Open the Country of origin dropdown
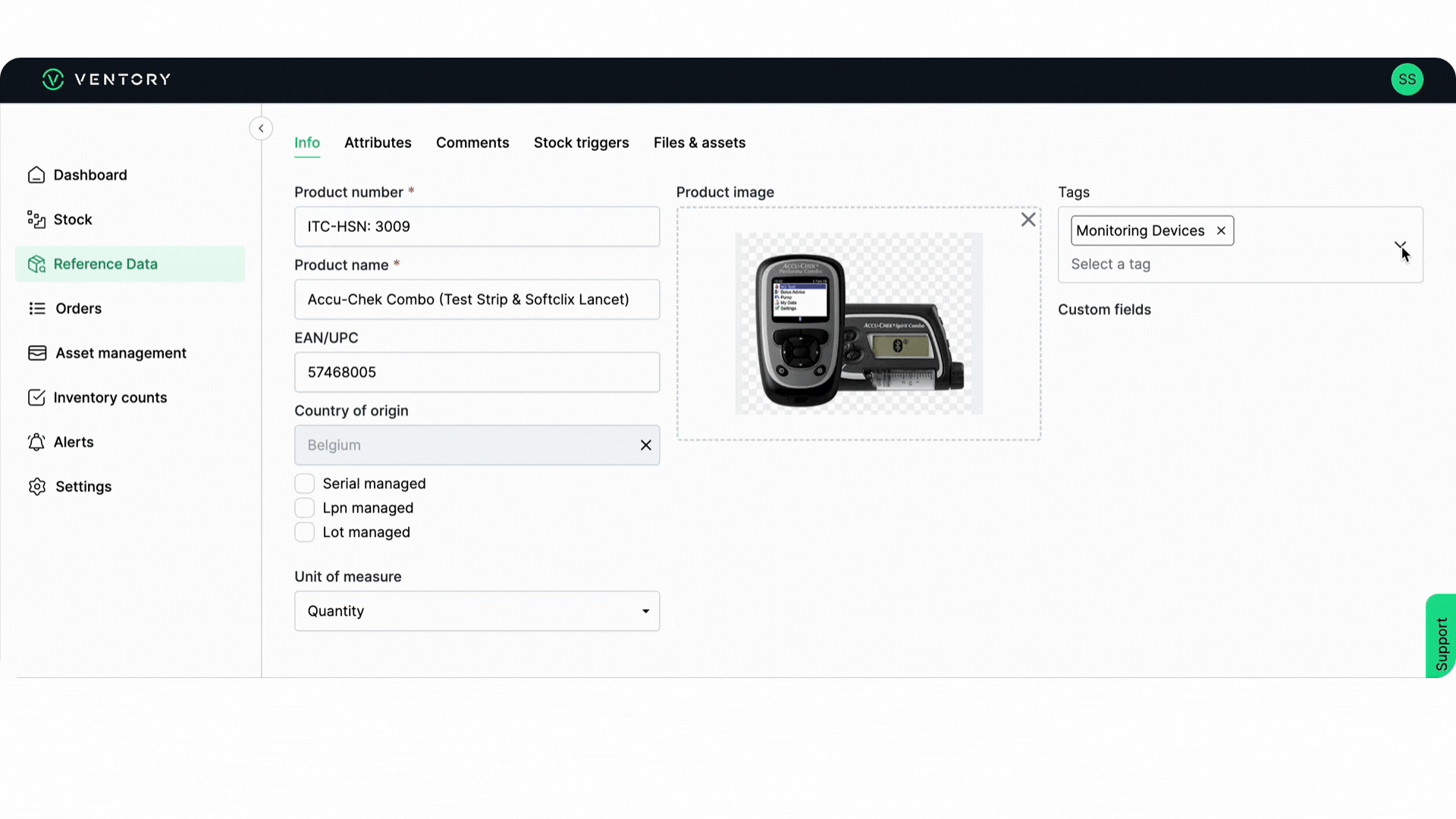The width and height of the screenshot is (1456, 819). pos(477,445)
